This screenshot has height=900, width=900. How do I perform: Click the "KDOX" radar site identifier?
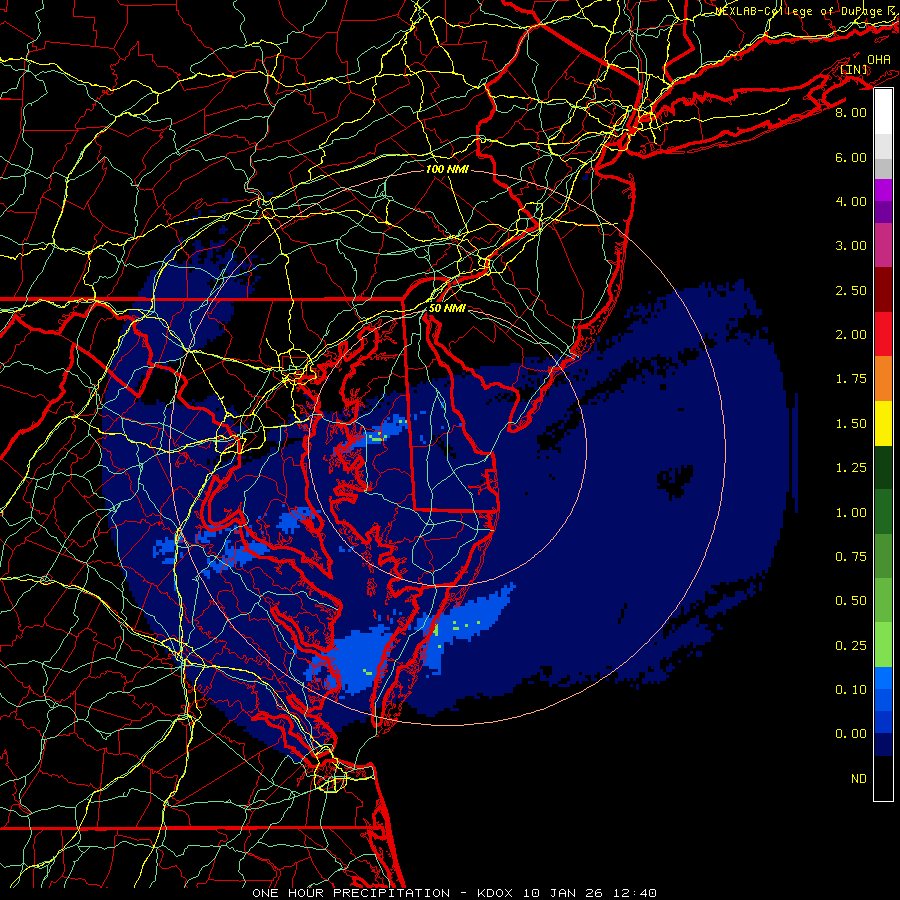pyautogui.click(x=497, y=893)
